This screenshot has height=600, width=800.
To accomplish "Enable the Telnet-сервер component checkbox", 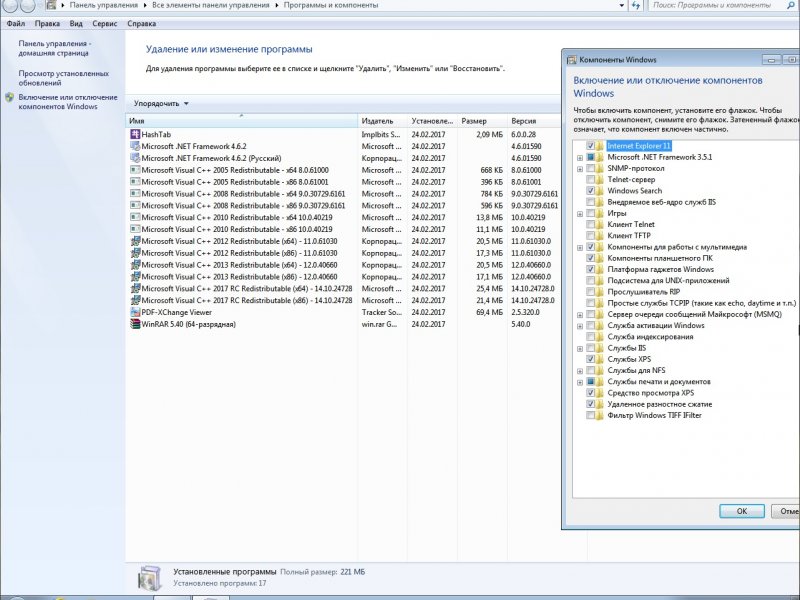I will tap(590, 180).
